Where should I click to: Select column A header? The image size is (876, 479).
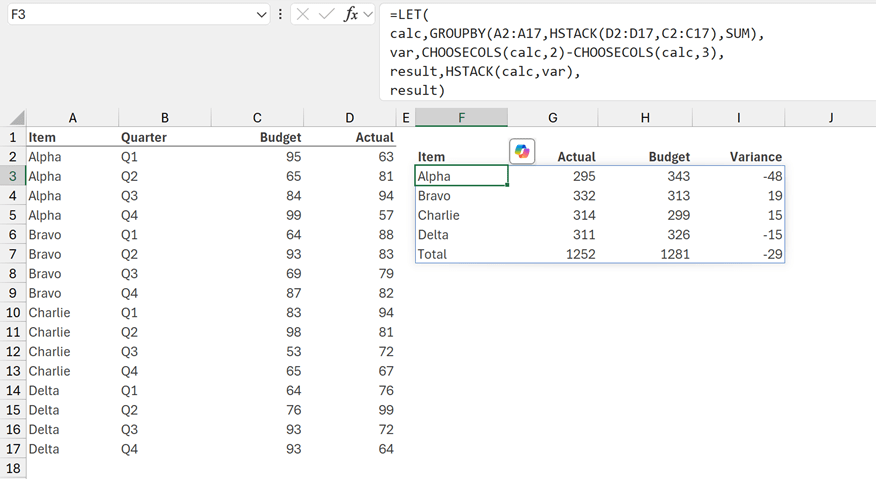(x=73, y=118)
